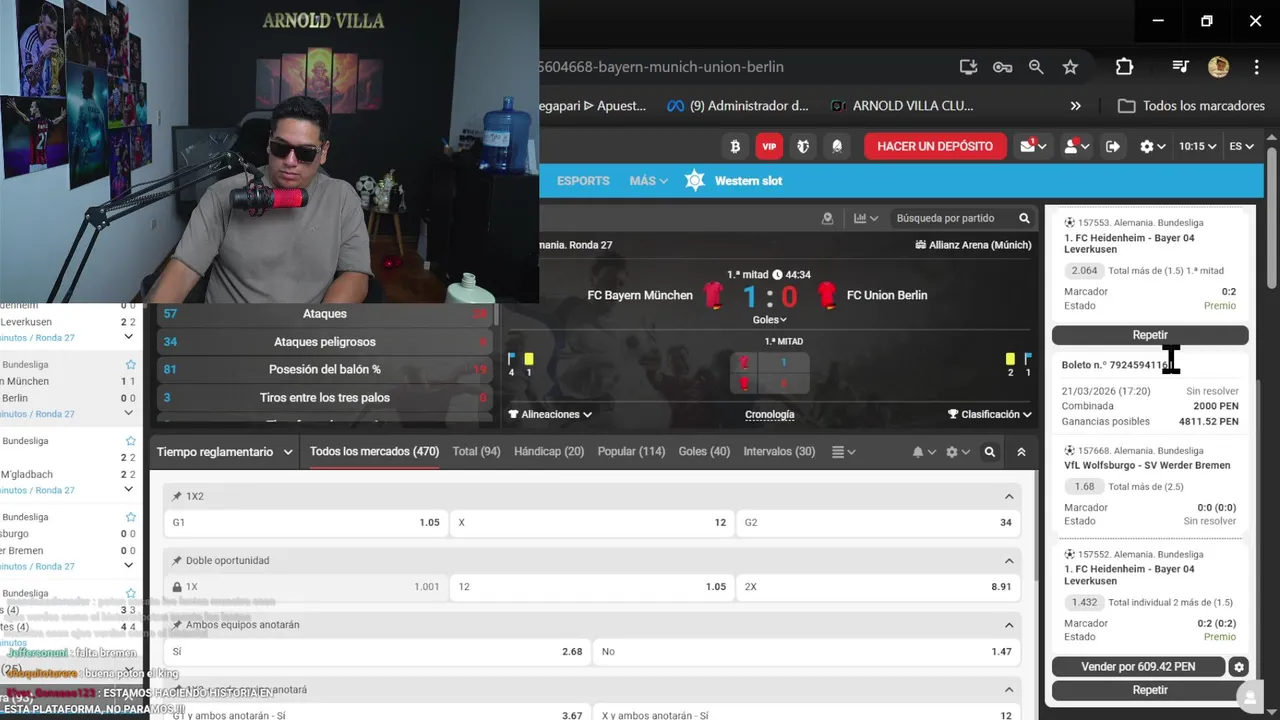Show more bookmarks with double chevron

click(1075, 106)
